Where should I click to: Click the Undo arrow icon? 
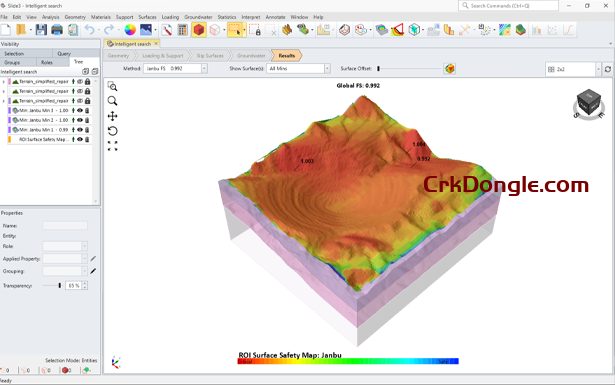[x=89, y=30]
